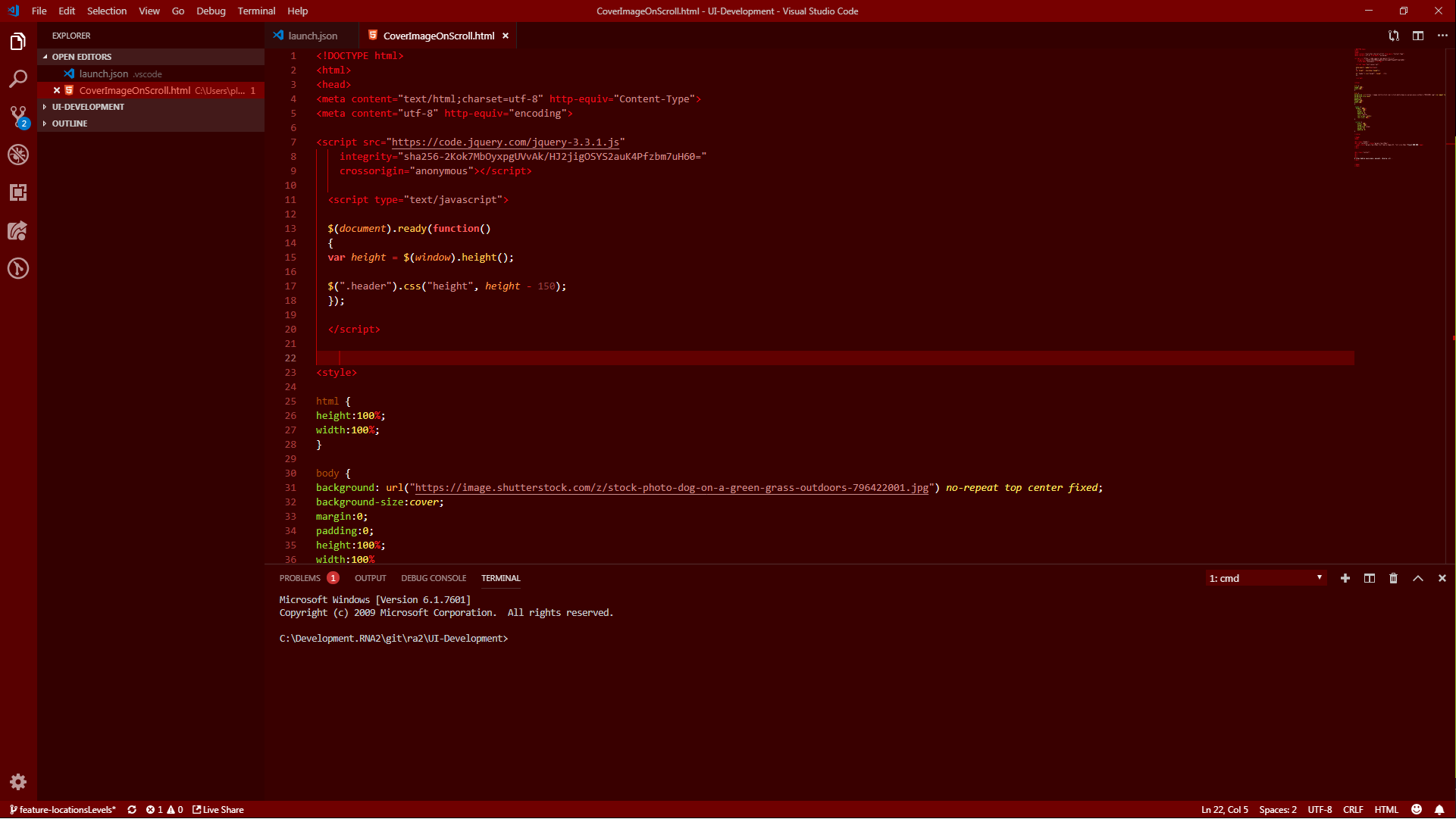Expand the Outline section
The width and height of the screenshot is (1456, 819).
[x=151, y=123]
